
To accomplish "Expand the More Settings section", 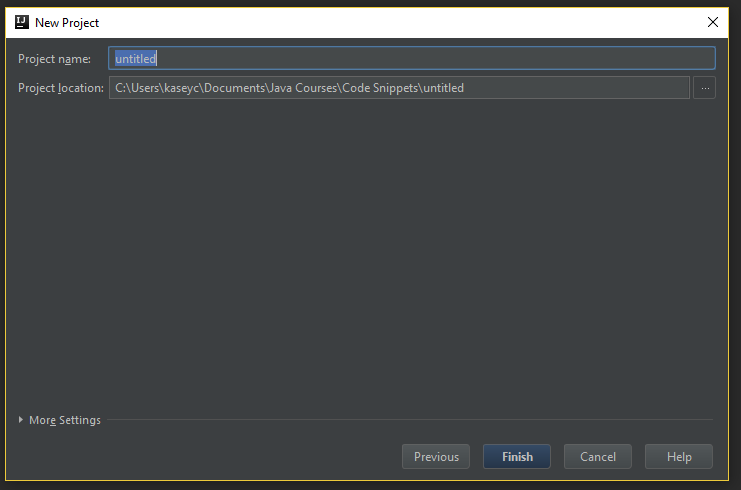I will [60, 420].
